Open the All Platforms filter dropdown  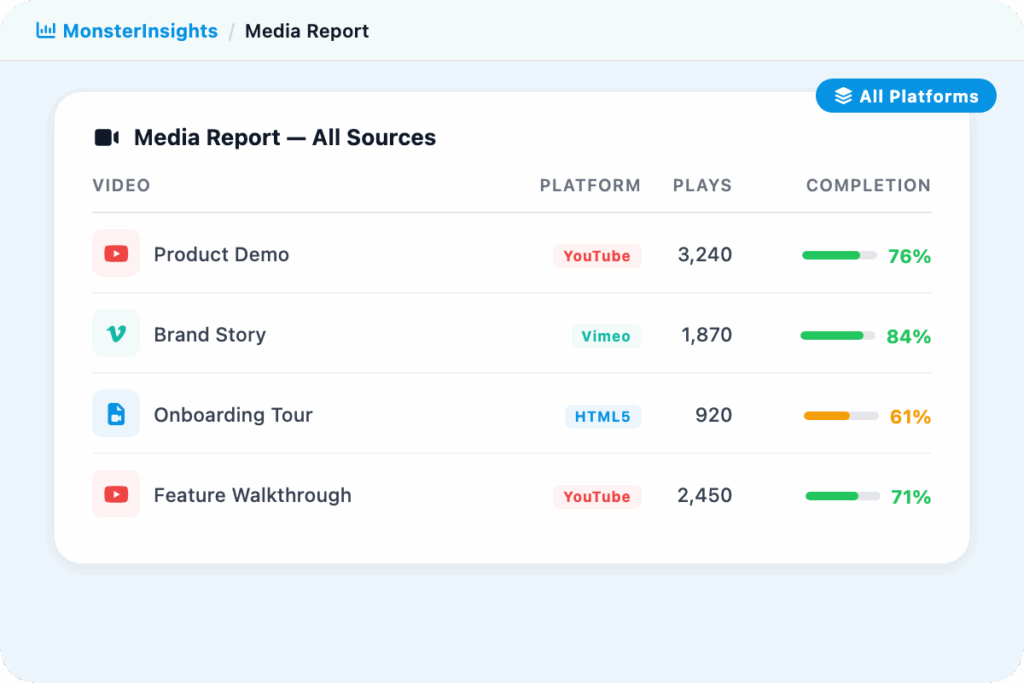(x=906, y=96)
